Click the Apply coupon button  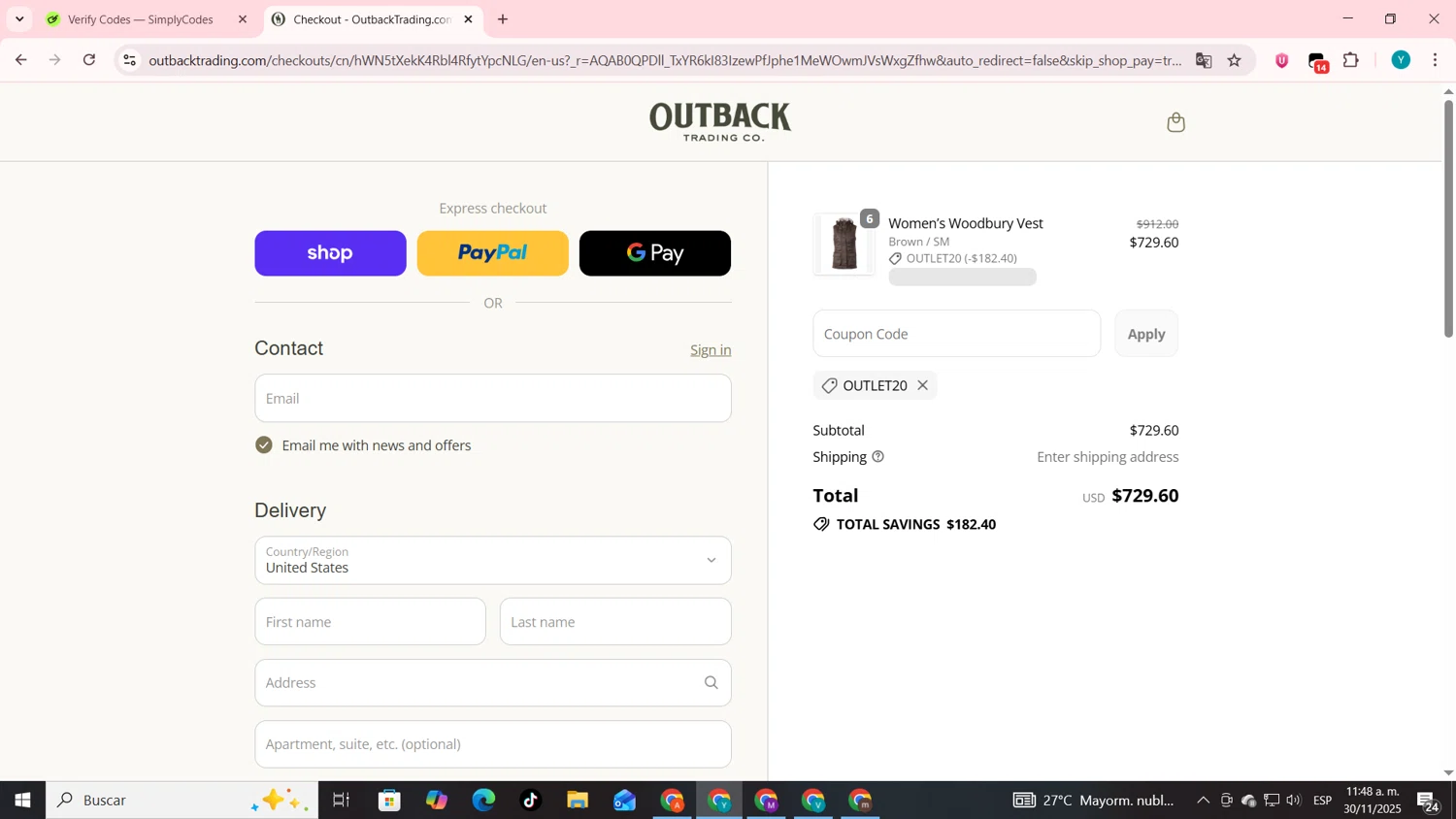[x=1146, y=334]
